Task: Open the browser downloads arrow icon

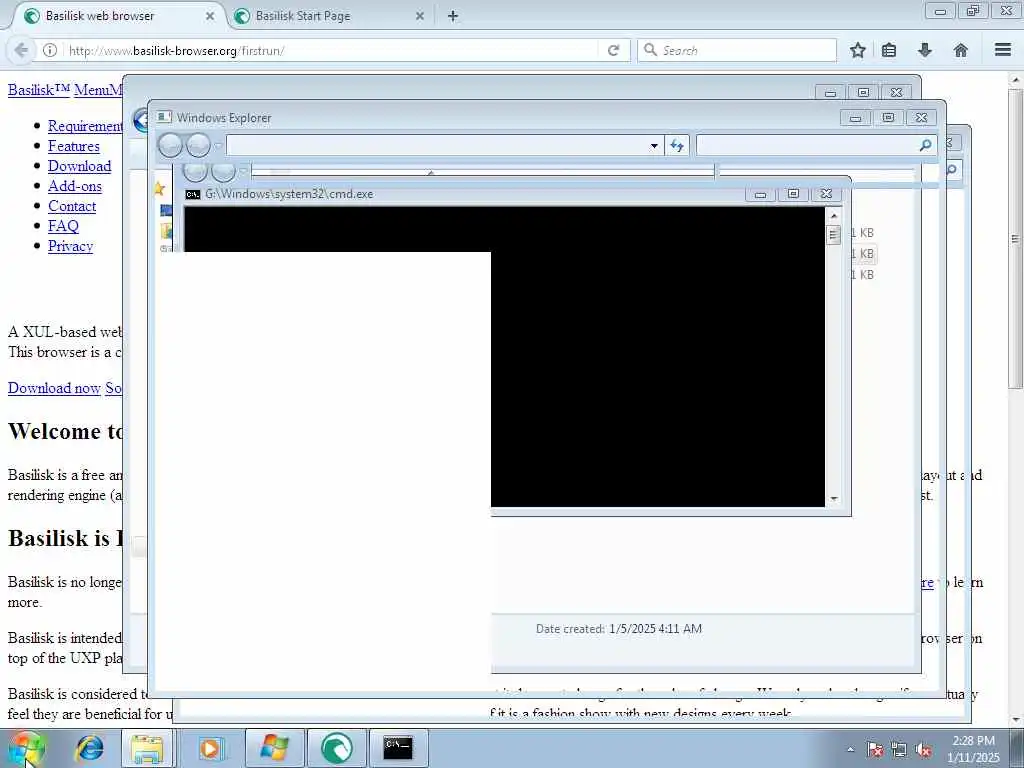Action: (x=925, y=50)
